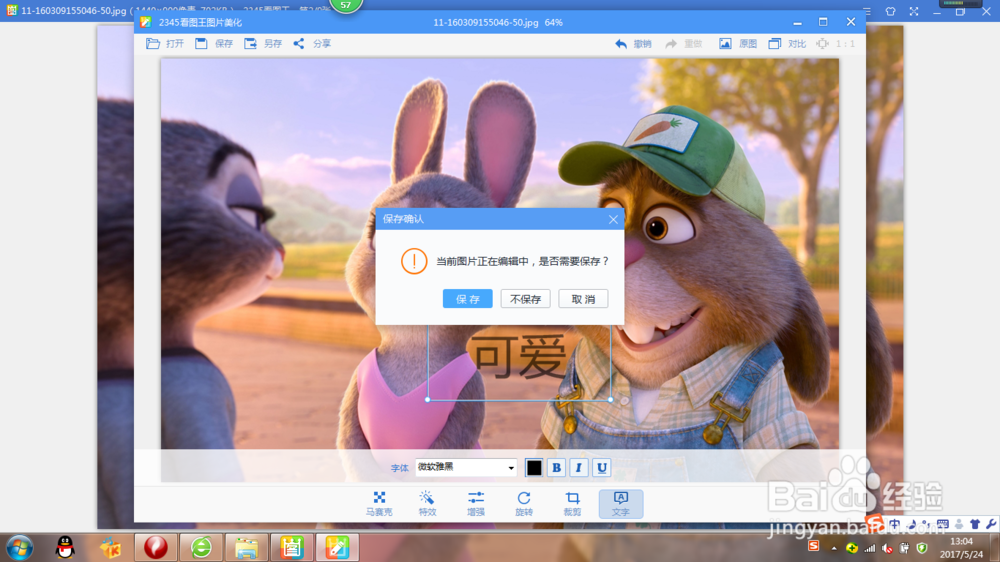Click the network signal bars tray icon

point(870,548)
